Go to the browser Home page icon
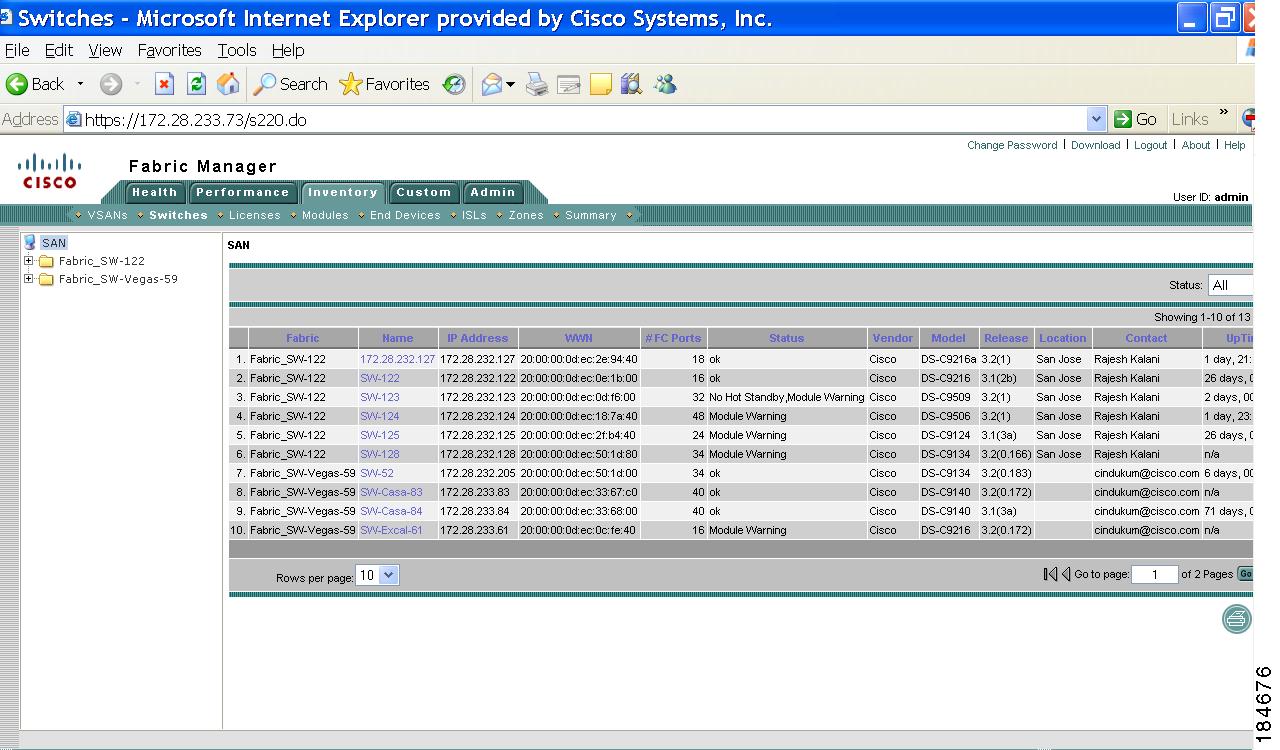 228,85
